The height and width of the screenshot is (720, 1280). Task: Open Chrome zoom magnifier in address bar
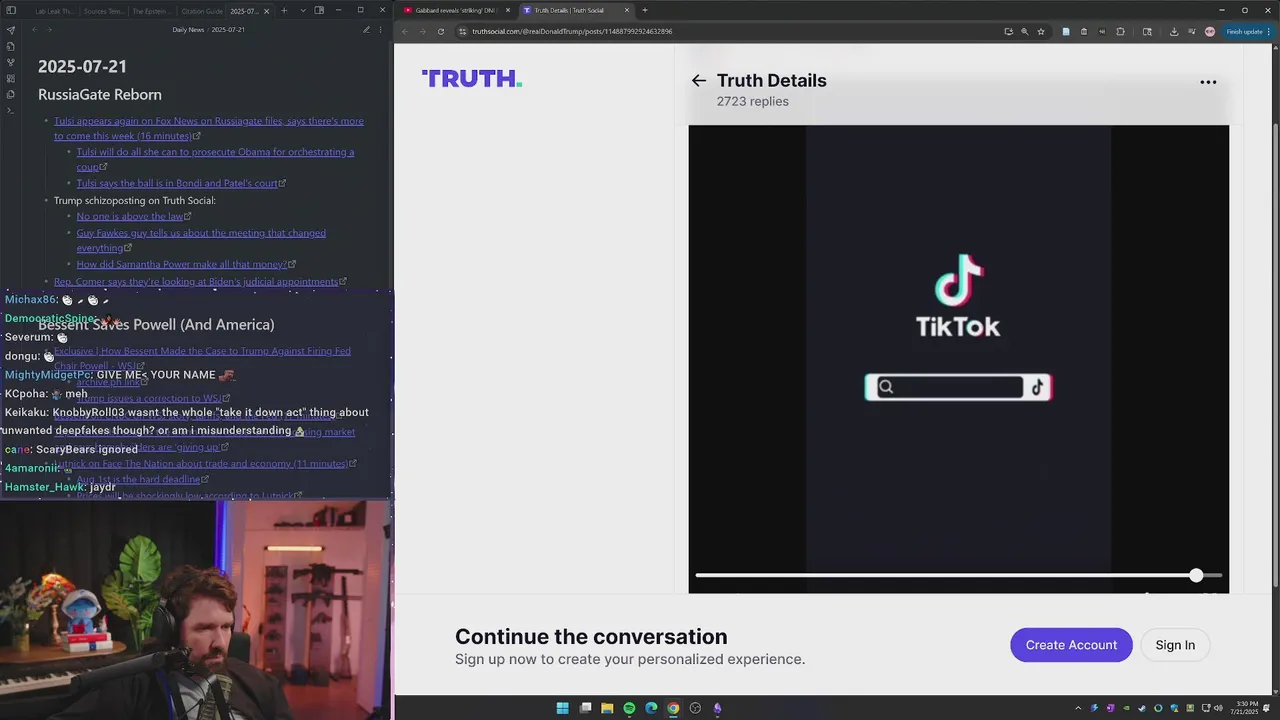[x=1024, y=31]
